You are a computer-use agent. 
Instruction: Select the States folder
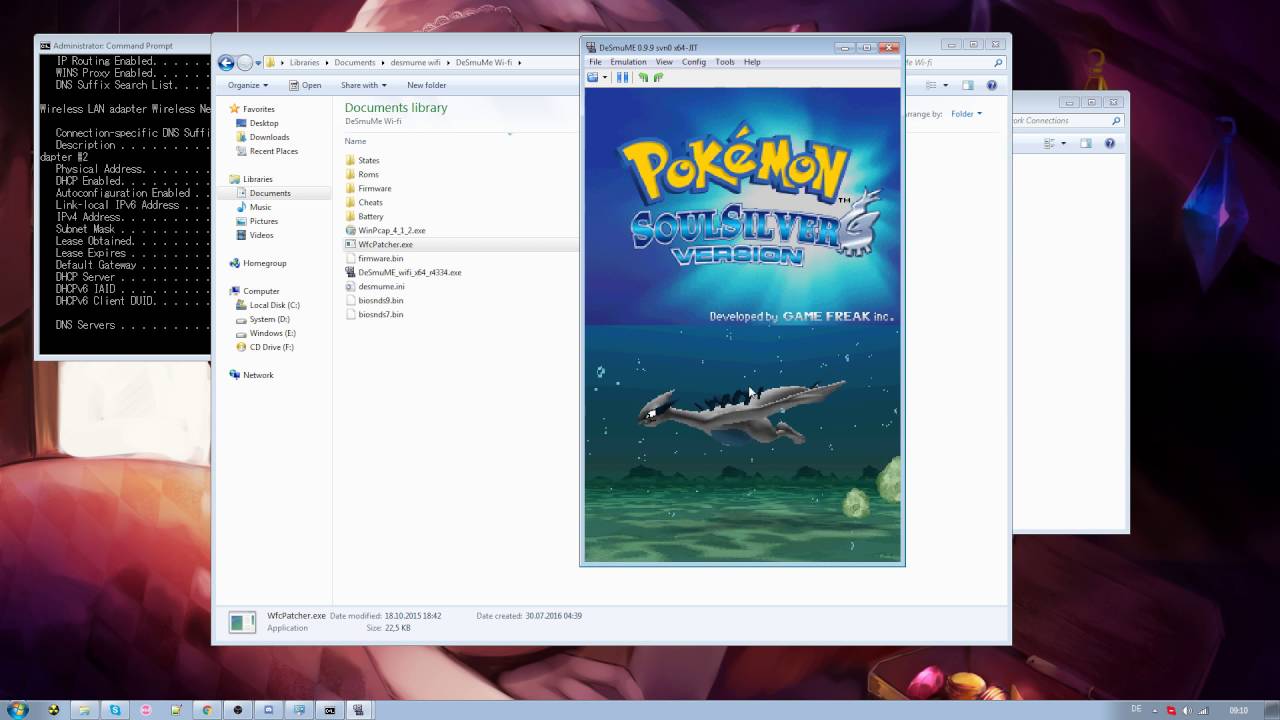368,160
